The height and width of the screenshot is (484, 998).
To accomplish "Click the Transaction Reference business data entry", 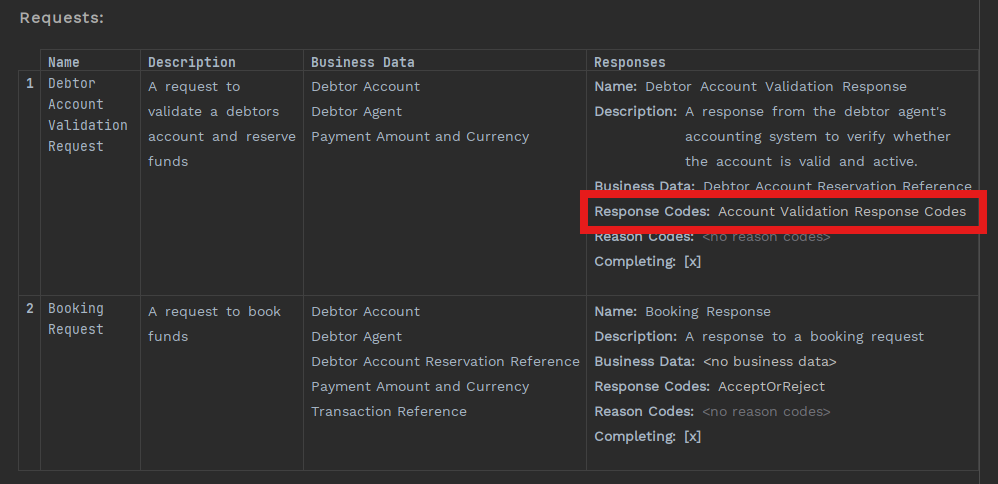I will coord(388,412).
